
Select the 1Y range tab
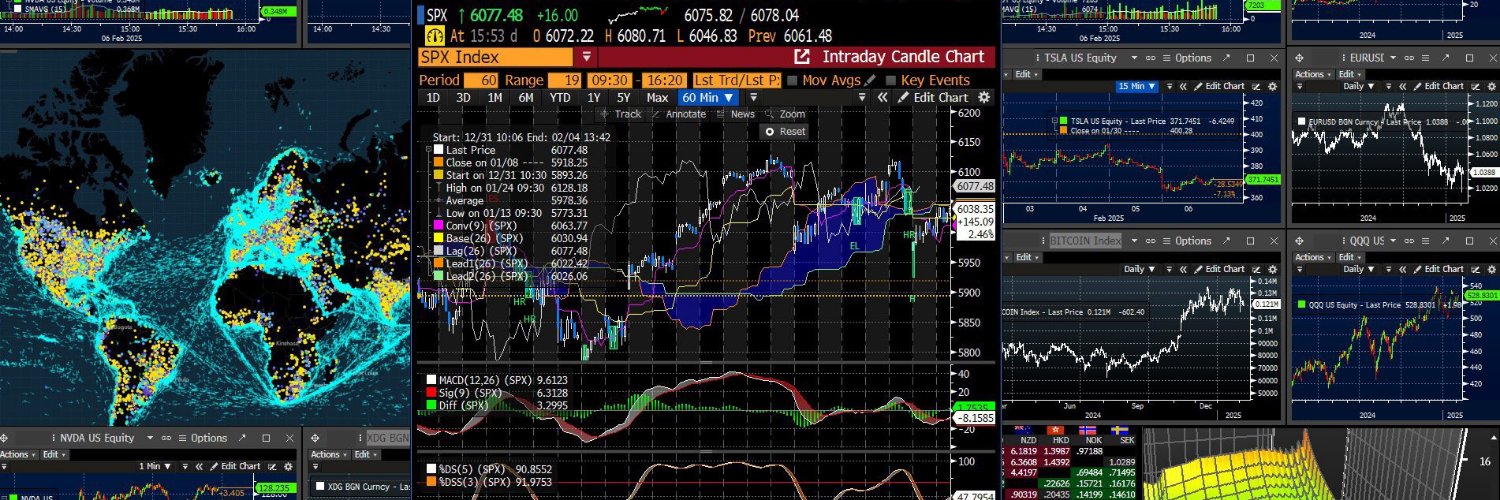click(594, 97)
